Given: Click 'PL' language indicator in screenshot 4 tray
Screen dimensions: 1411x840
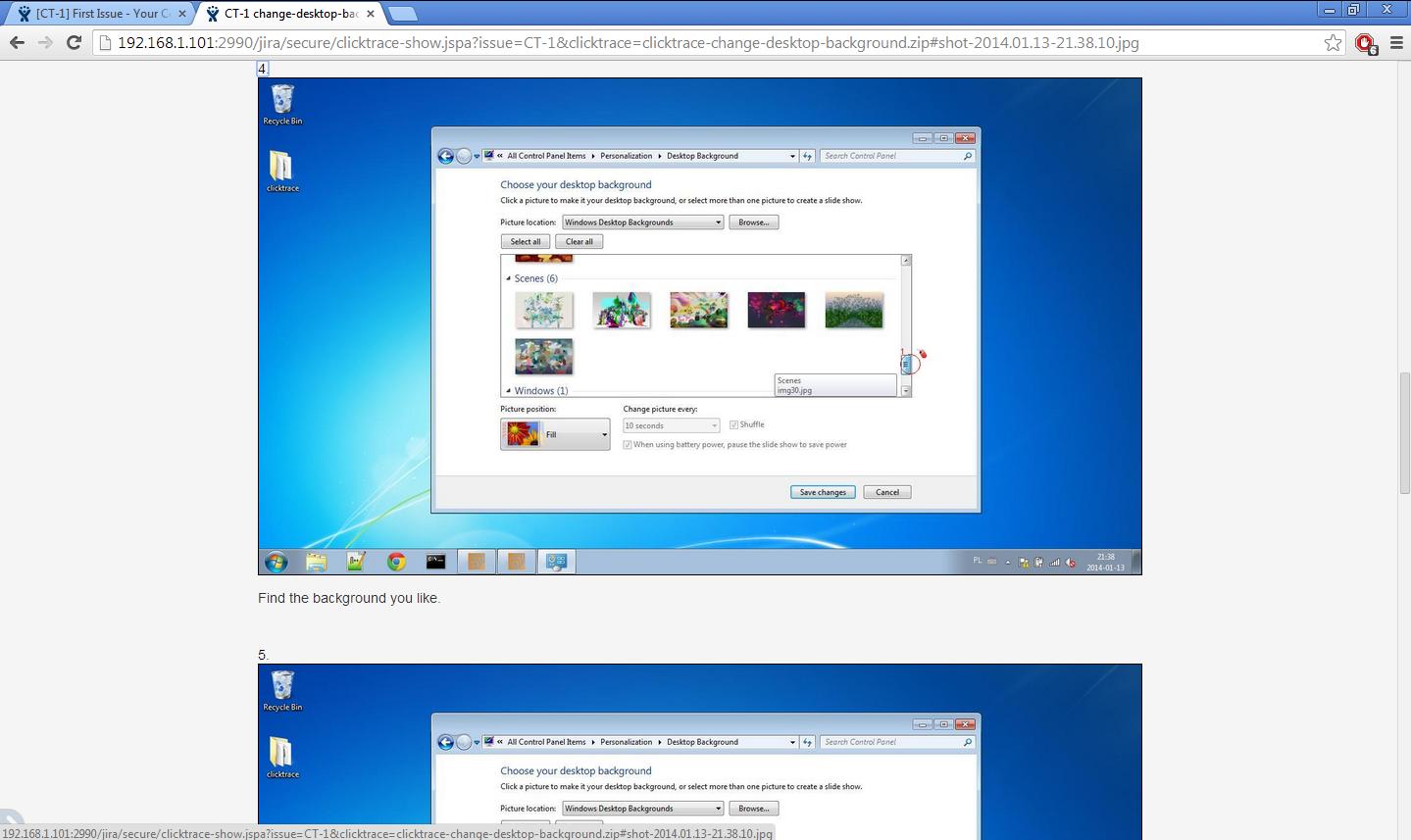Looking at the screenshot, I should (978, 561).
